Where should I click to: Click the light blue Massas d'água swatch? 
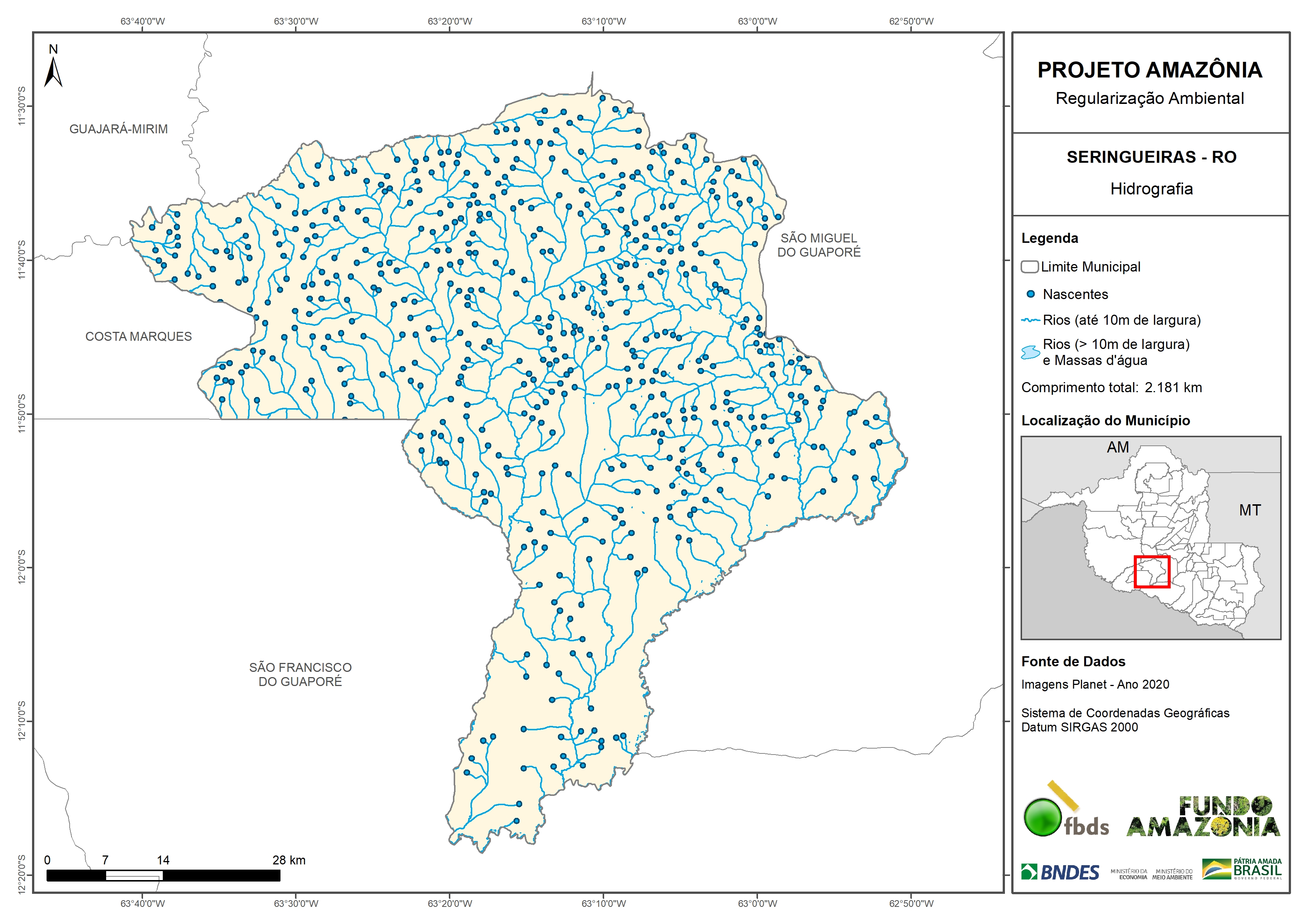[x=1030, y=352]
